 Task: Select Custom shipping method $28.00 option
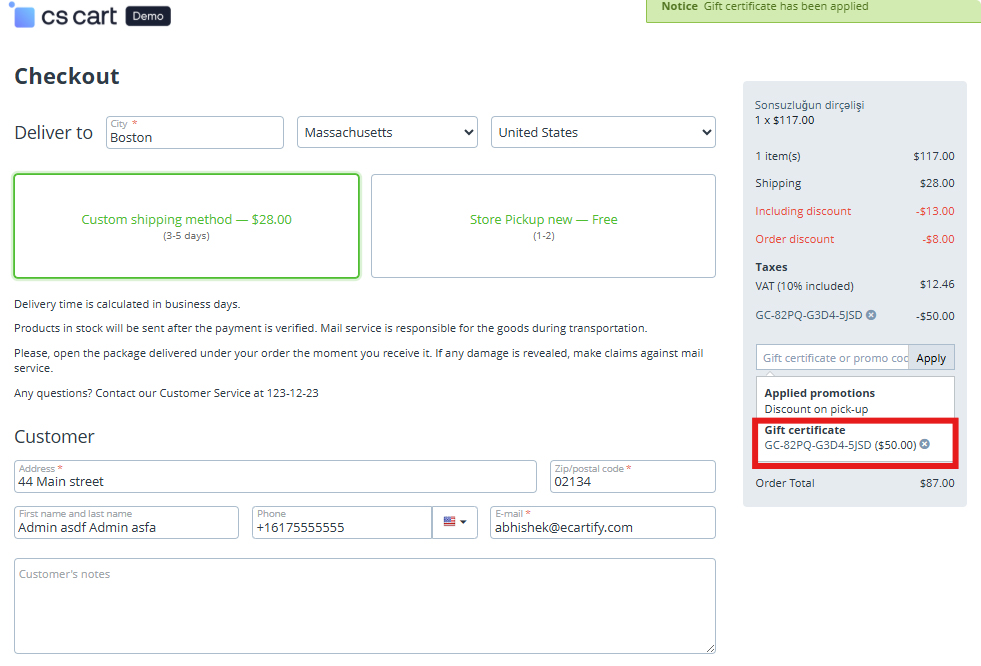(186, 226)
